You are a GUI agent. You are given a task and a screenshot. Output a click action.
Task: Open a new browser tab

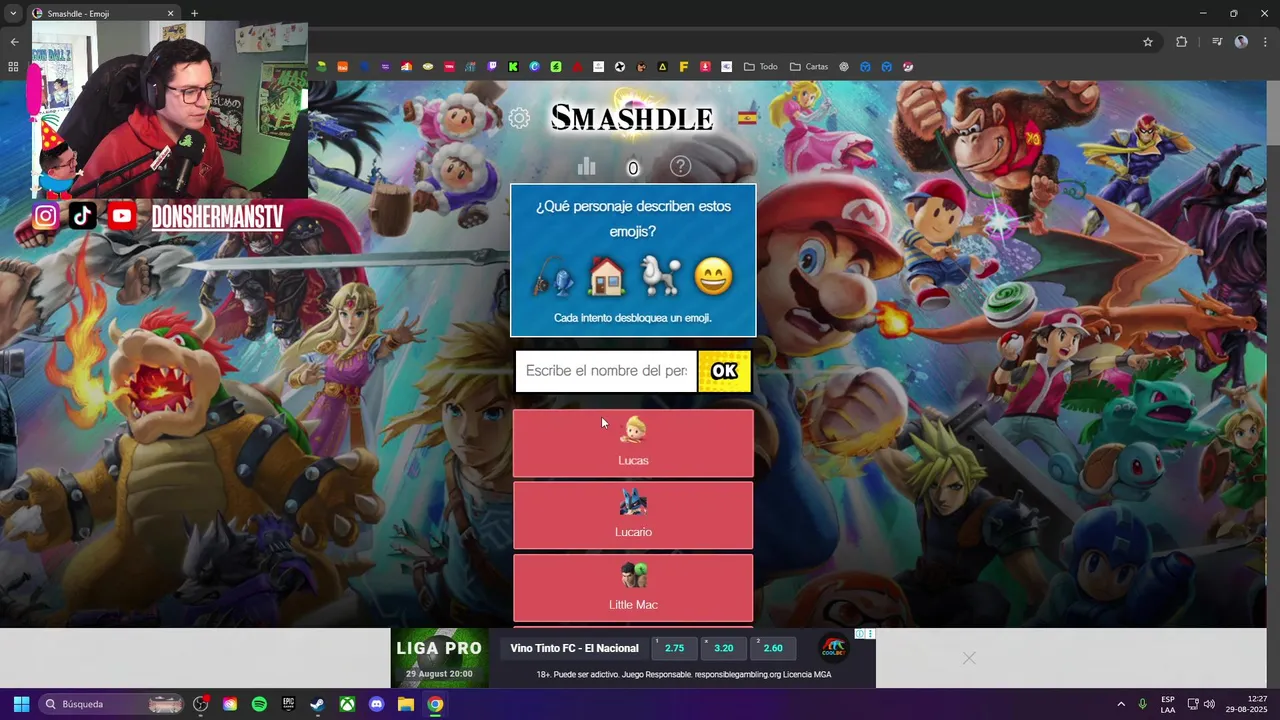click(x=194, y=14)
